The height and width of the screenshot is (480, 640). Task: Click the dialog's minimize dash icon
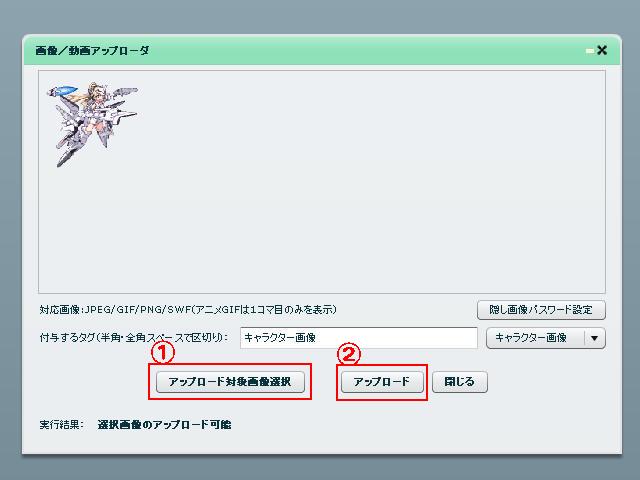point(590,50)
